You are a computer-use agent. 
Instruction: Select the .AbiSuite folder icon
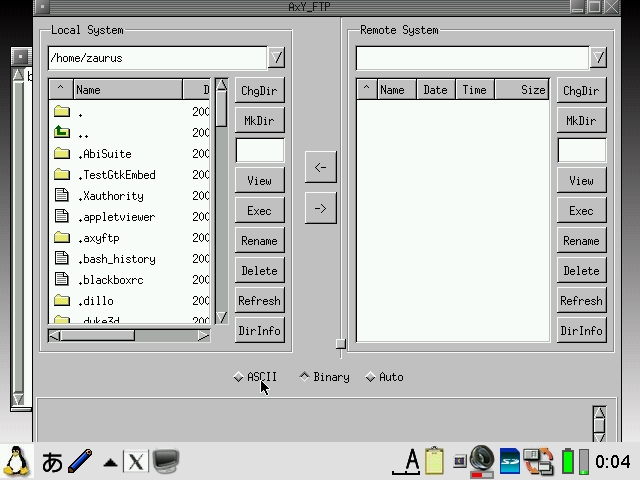62,154
